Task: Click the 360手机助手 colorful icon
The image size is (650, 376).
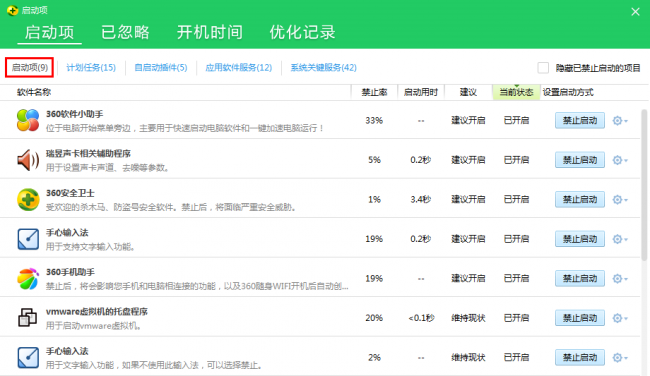Action: [x=28, y=278]
